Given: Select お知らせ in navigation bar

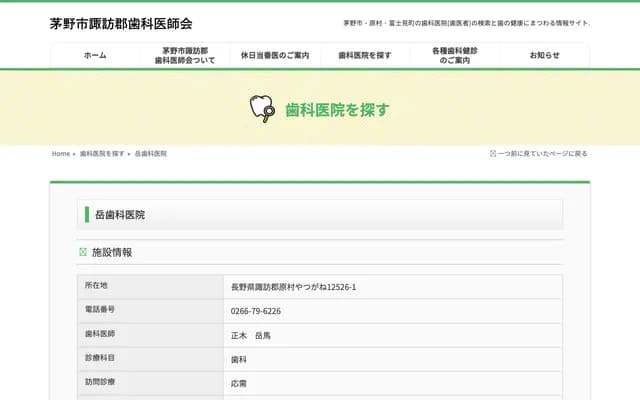Looking at the screenshot, I should coord(545,55).
